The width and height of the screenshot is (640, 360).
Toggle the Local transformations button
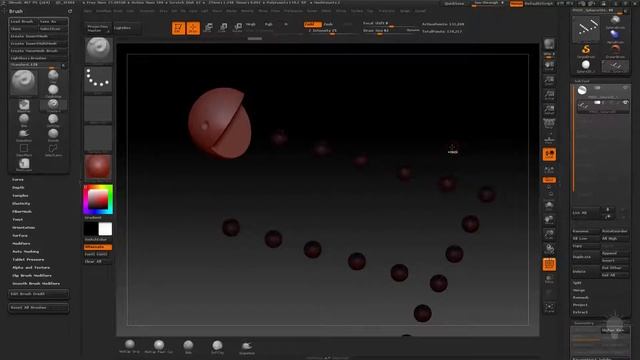pyautogui.click(x=549, y=155)
